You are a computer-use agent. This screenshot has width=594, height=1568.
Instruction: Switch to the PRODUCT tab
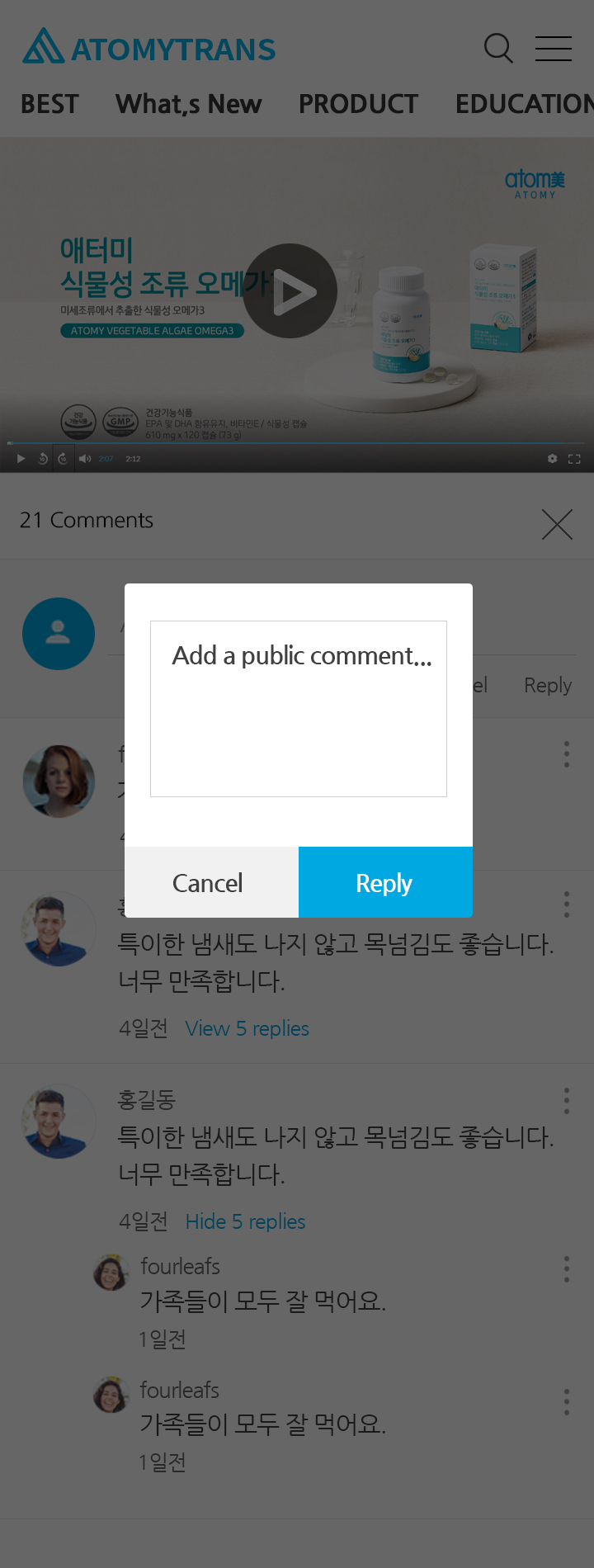pos(358,104)
